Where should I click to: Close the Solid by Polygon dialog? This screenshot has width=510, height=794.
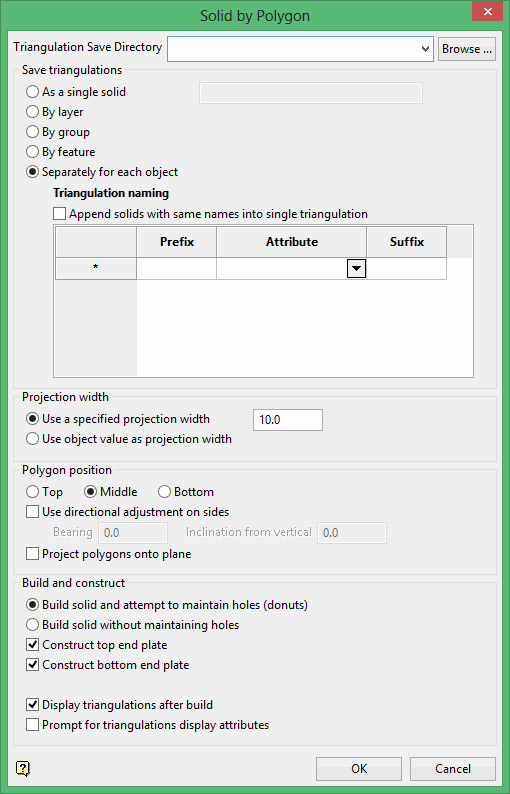point(487,11)
